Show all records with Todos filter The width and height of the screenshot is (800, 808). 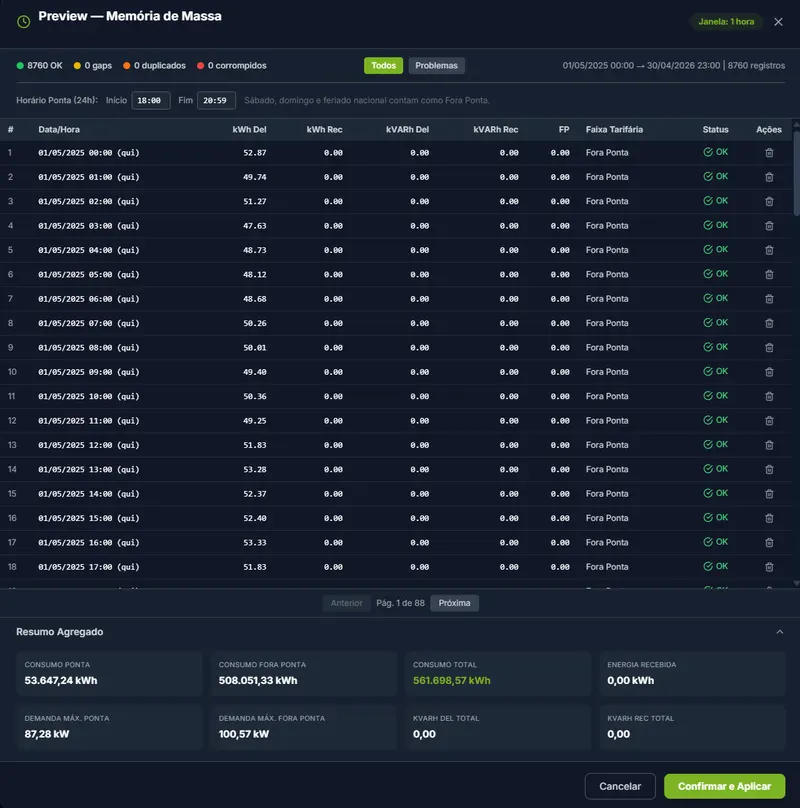click(384, 65)
